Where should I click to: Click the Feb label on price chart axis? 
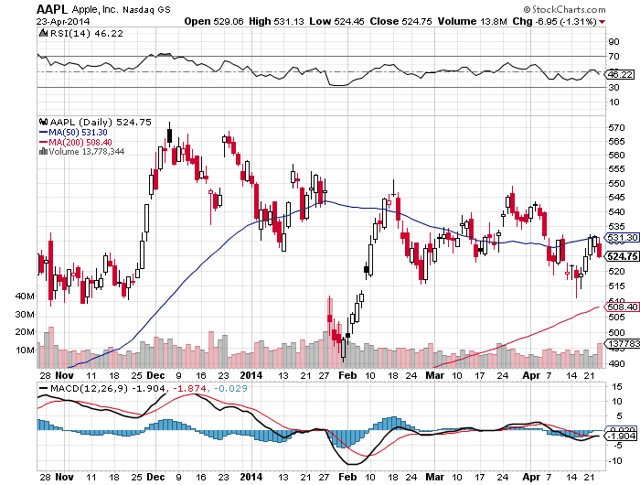click(x=348, y=376)
